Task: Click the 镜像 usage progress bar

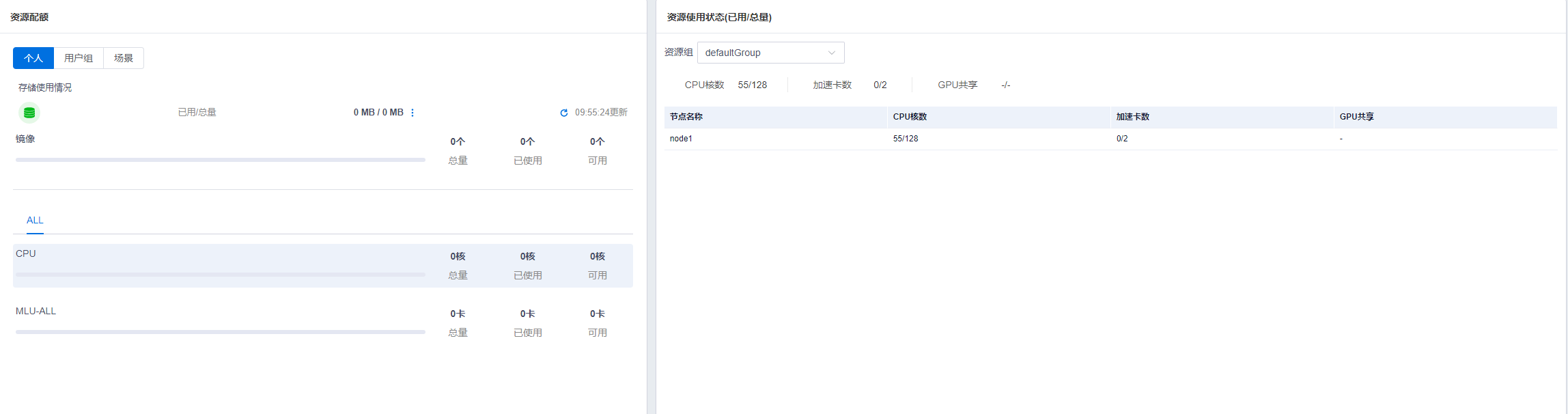Action: (220, 160)
